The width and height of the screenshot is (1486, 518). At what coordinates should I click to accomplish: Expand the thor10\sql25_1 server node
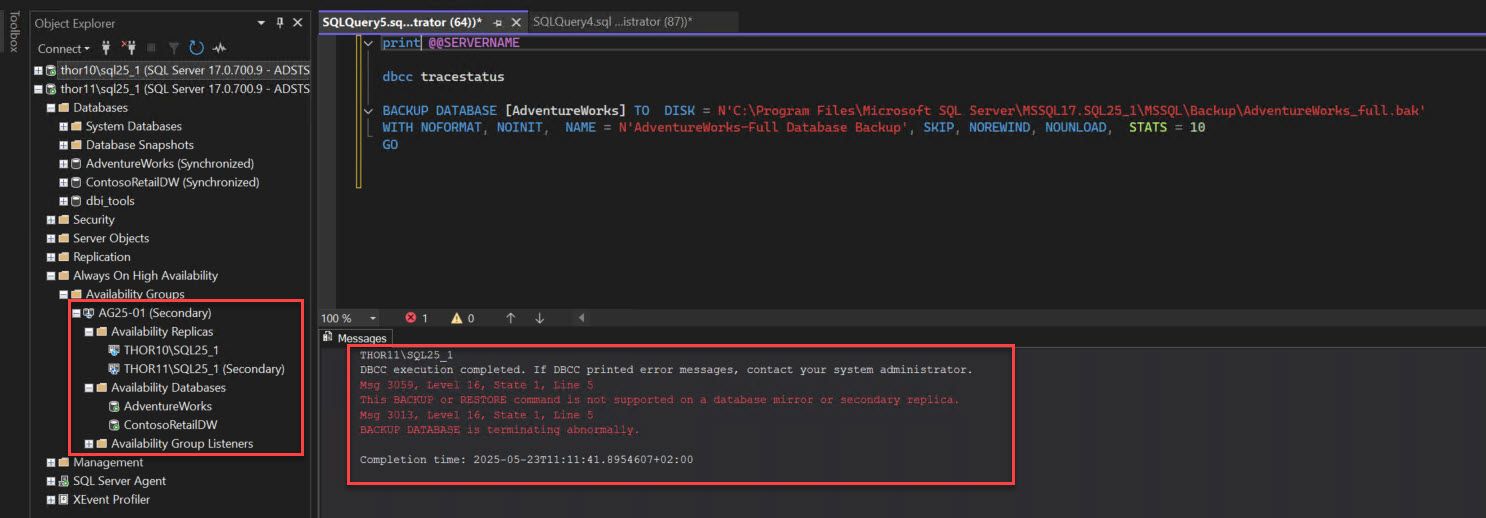(x=38, y=70)
